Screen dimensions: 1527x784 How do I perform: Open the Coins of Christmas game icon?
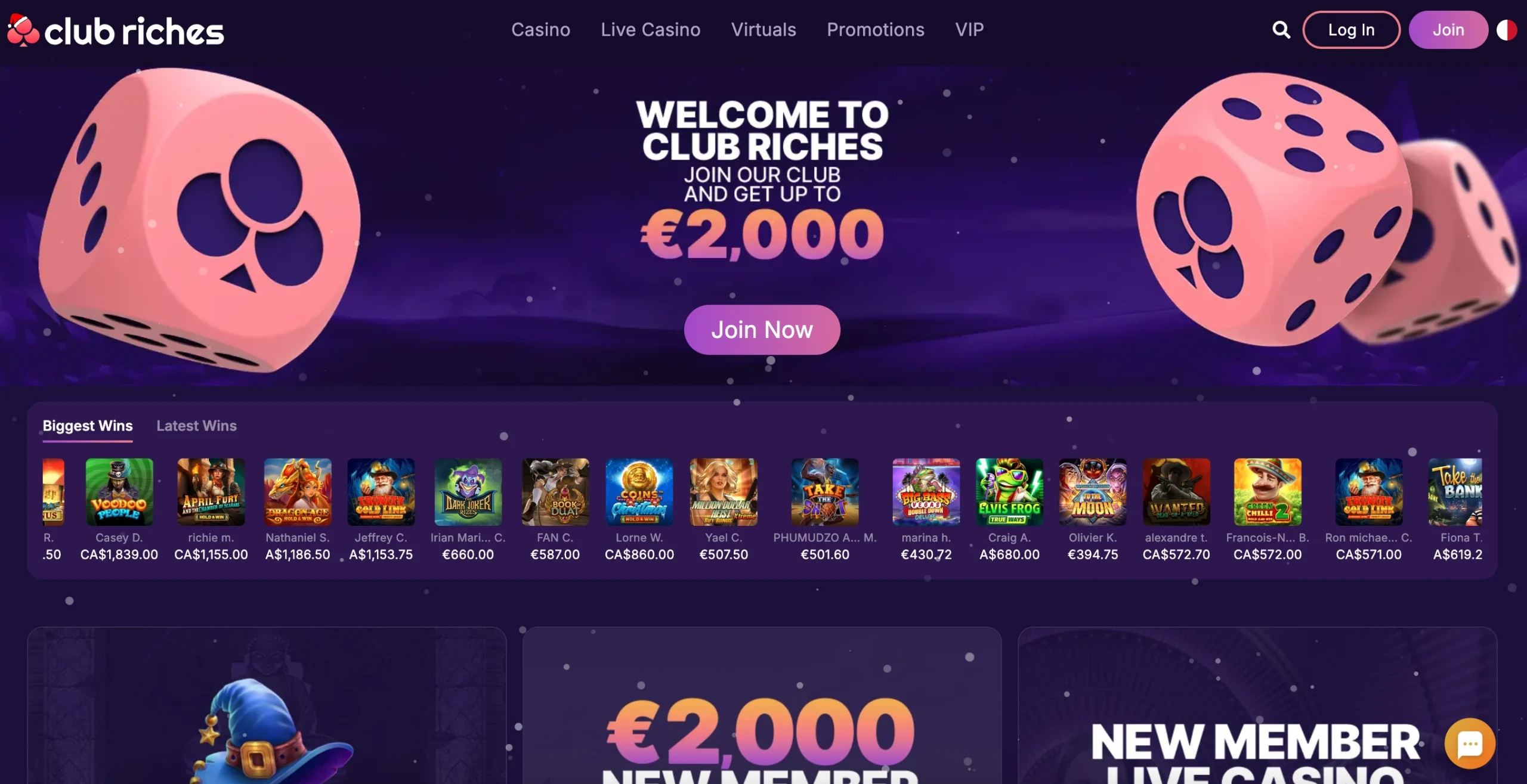point(639,492)
